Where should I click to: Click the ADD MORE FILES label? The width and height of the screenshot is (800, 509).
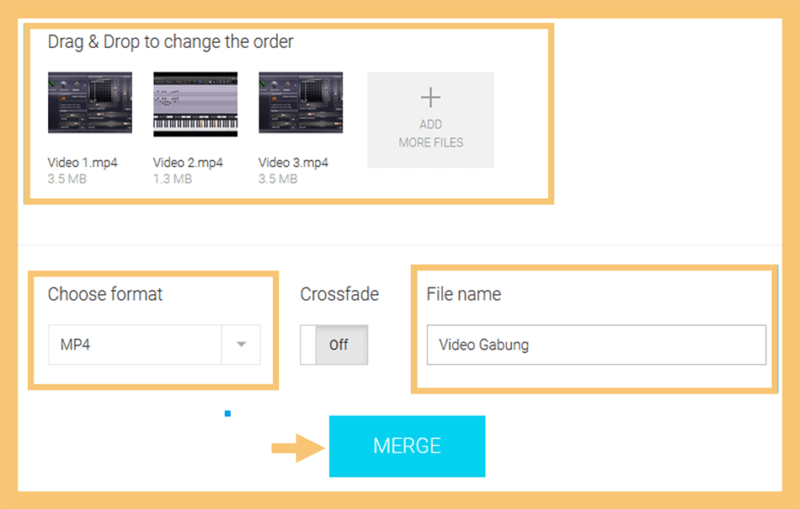point(431,134)
